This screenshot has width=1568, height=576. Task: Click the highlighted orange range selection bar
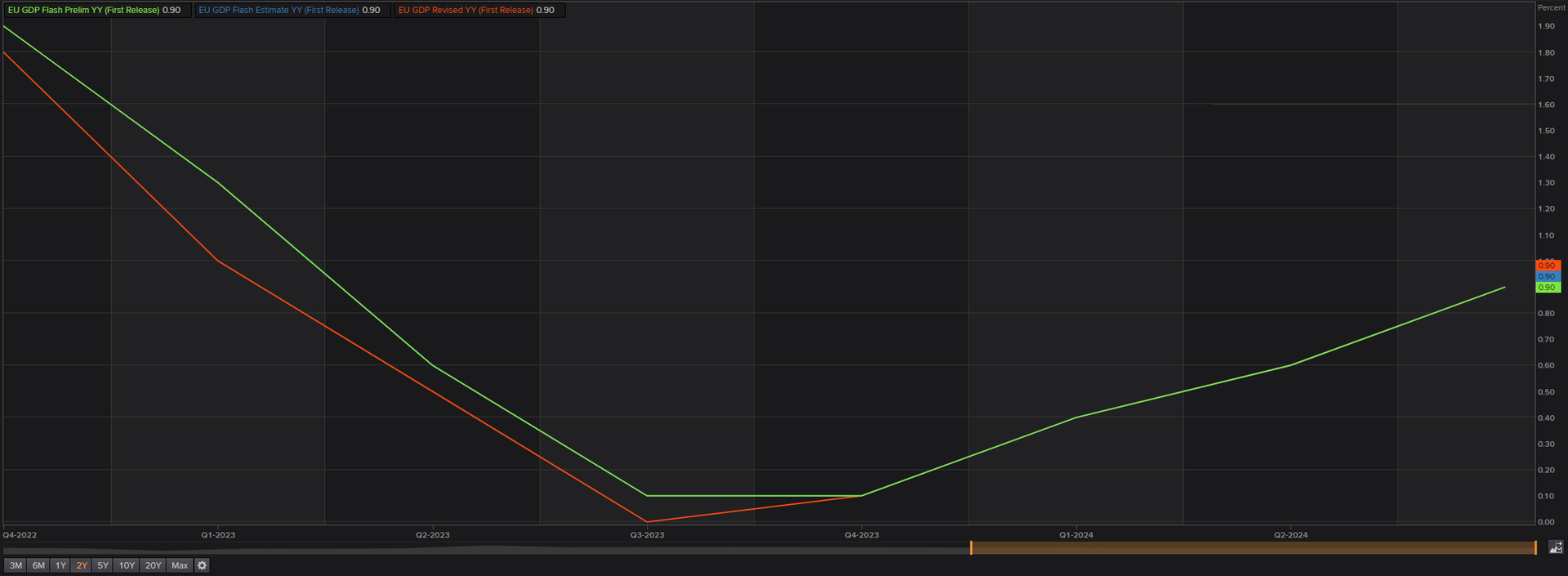pos(1253,548)
